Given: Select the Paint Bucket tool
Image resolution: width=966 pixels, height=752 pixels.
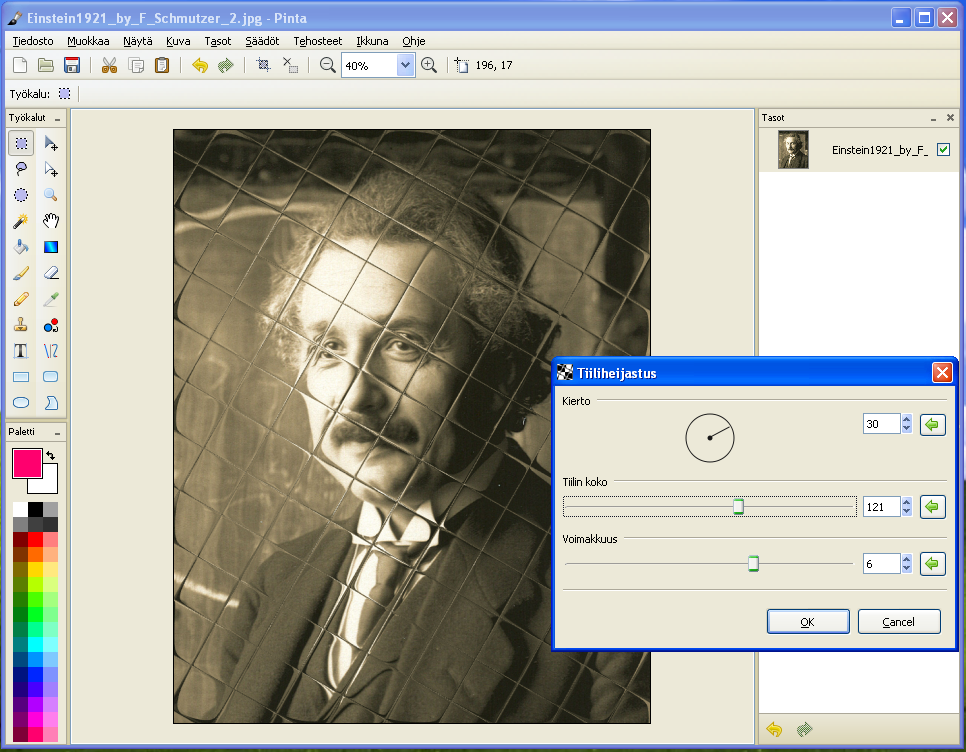Looking at the screenshot, I should tap(21, 247).
